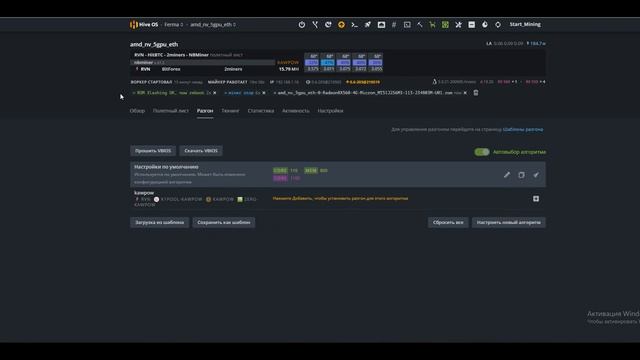Dismiss the Radeon RX560 rom file message
This screenshot has width=640, height=360.
pos(465,93)
